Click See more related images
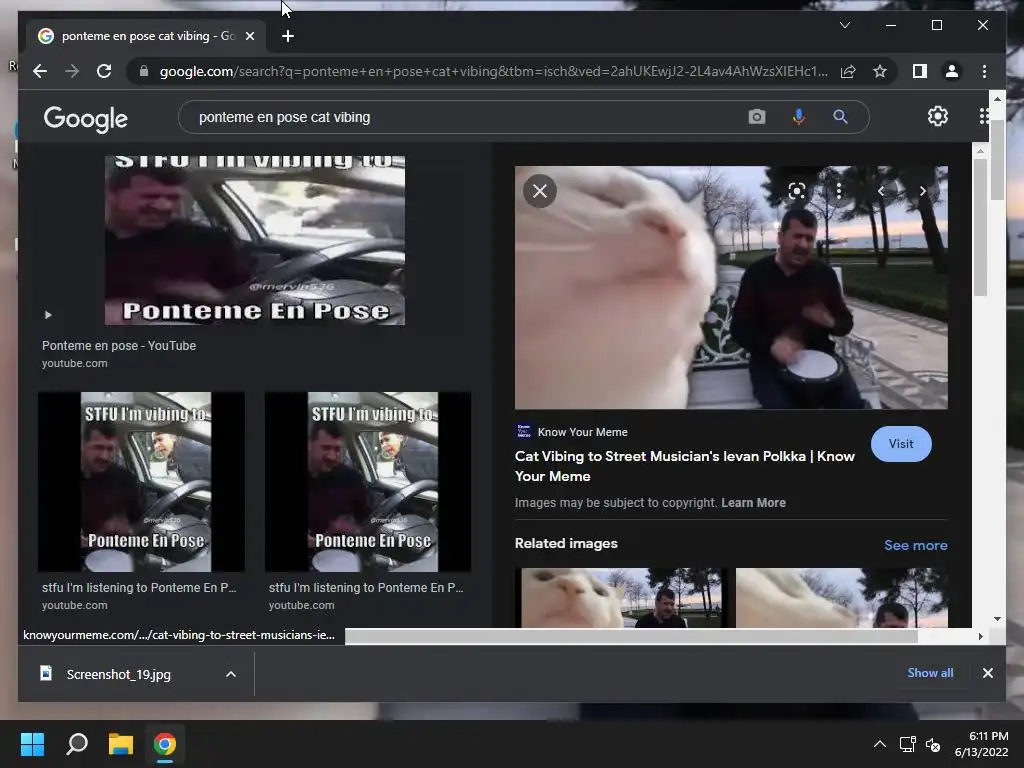Image resolution: width=1024 pixels, height=768 pixels. pyautogui.click(x=916, y=545)
